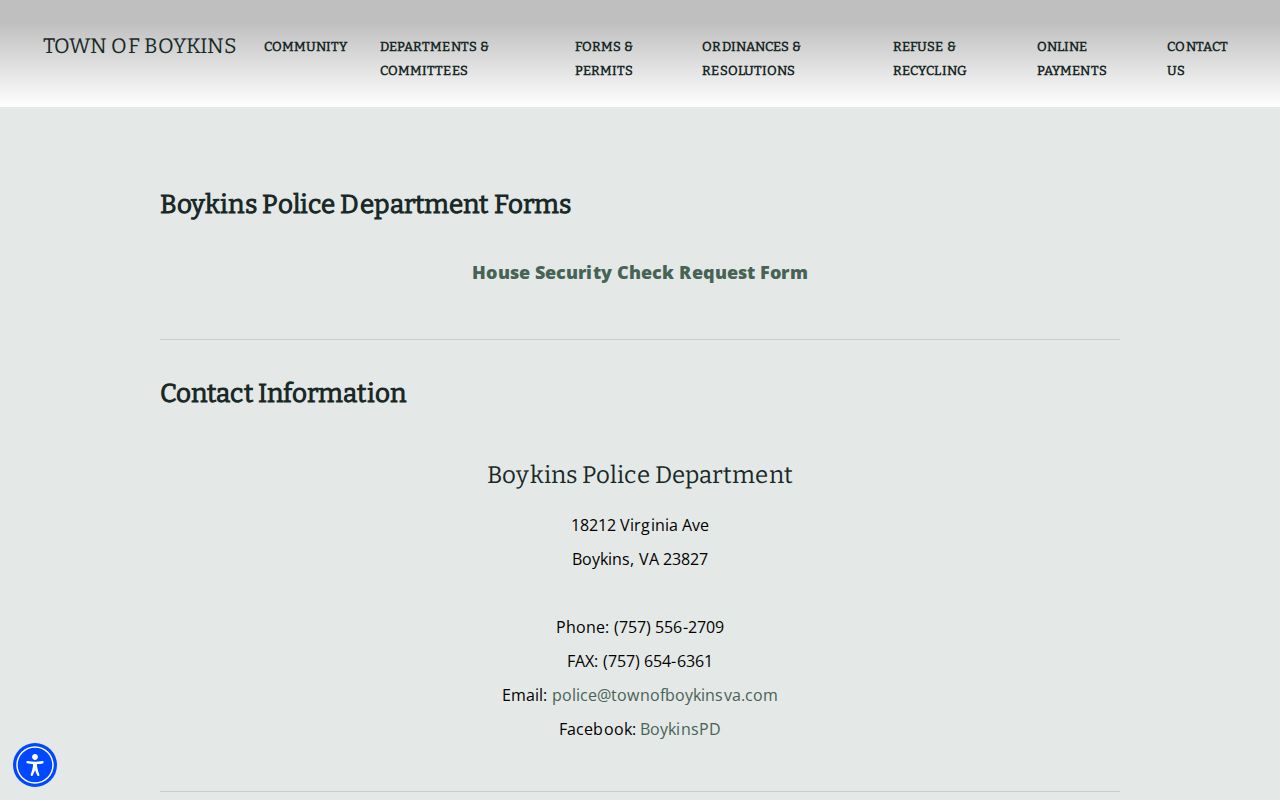The image size is (1280, 800).
Task: Select the Contact Information heading
Action: tap(283, 393)
